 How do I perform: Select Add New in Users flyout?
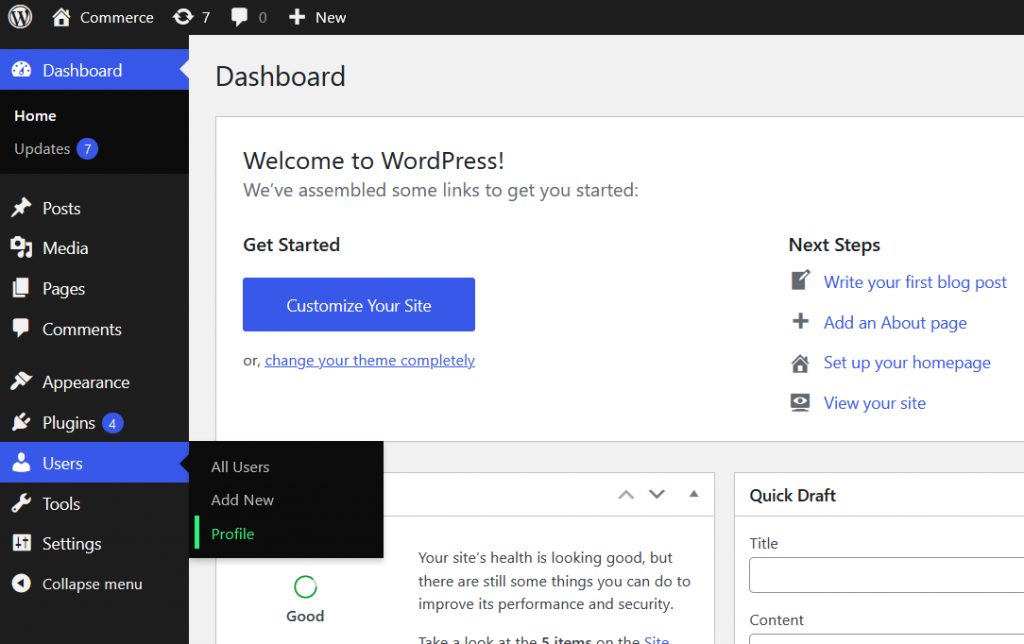point(242,500)
